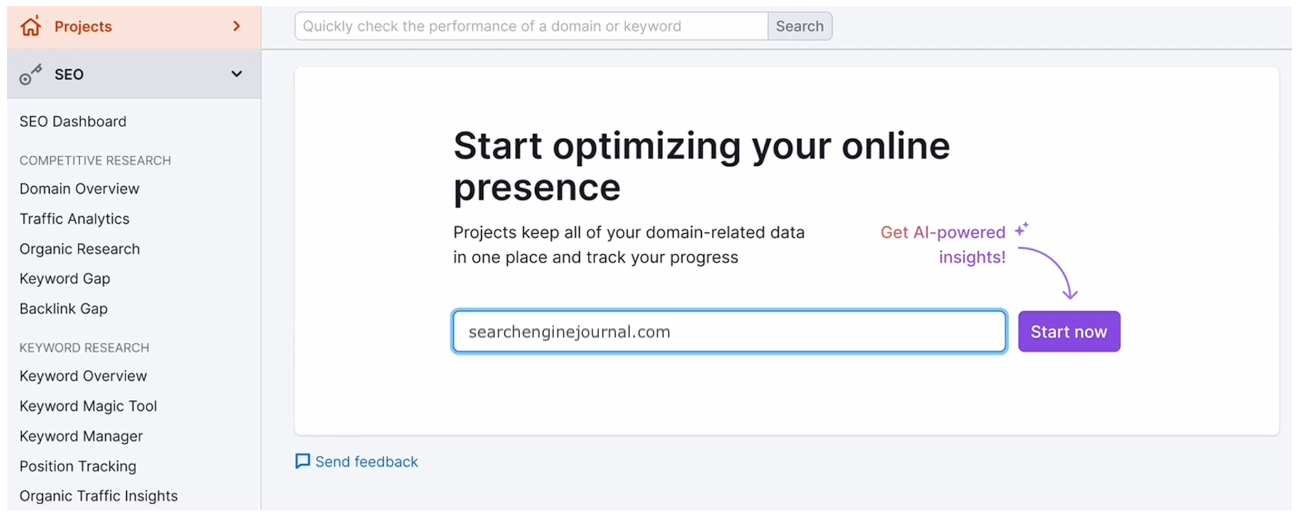The height and width of the screenshot is (516, 1298).
Task: Open Organic Traffic Insights
Action: (98, 496)
